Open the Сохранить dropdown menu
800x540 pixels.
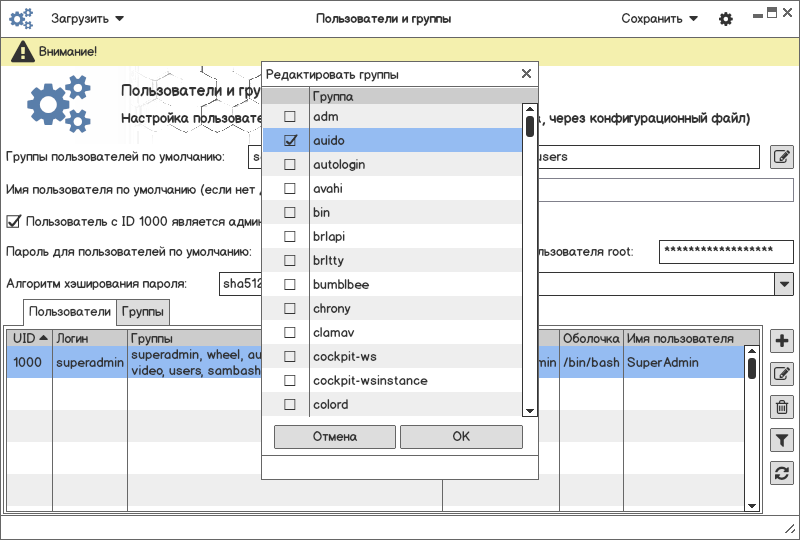(659, 19)
